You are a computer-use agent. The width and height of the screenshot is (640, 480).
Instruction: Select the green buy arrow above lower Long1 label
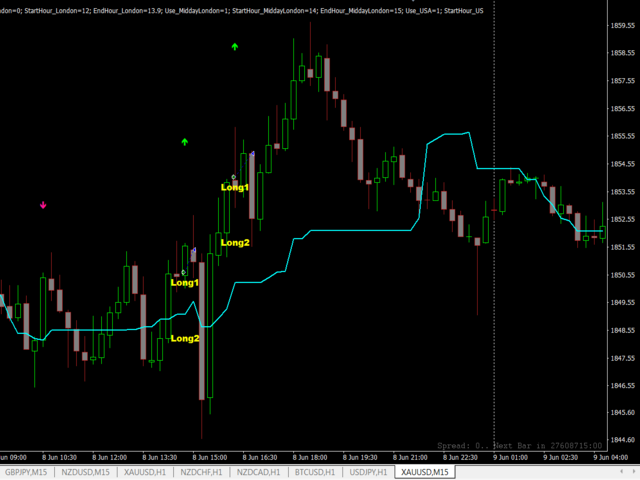coord(184,142)
